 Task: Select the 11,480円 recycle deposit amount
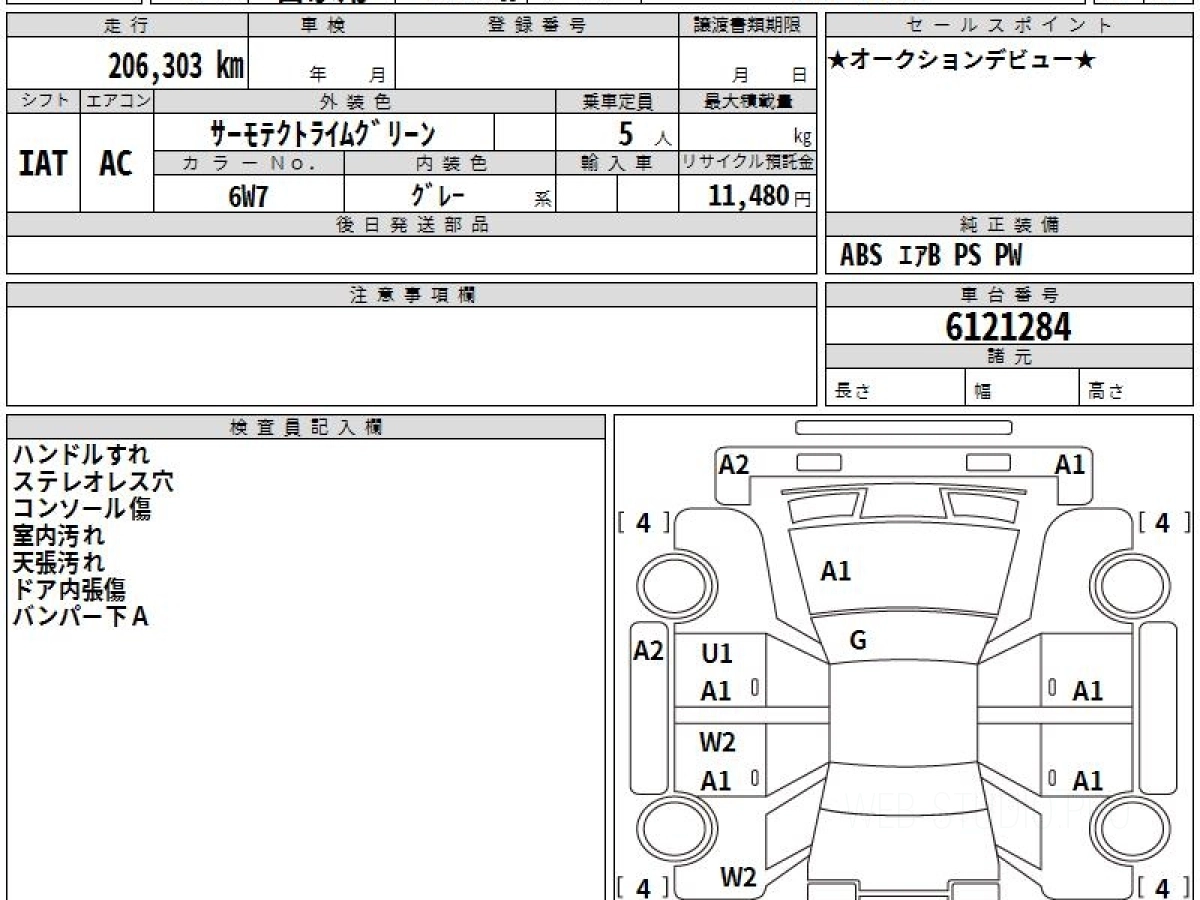pos(760,196)
